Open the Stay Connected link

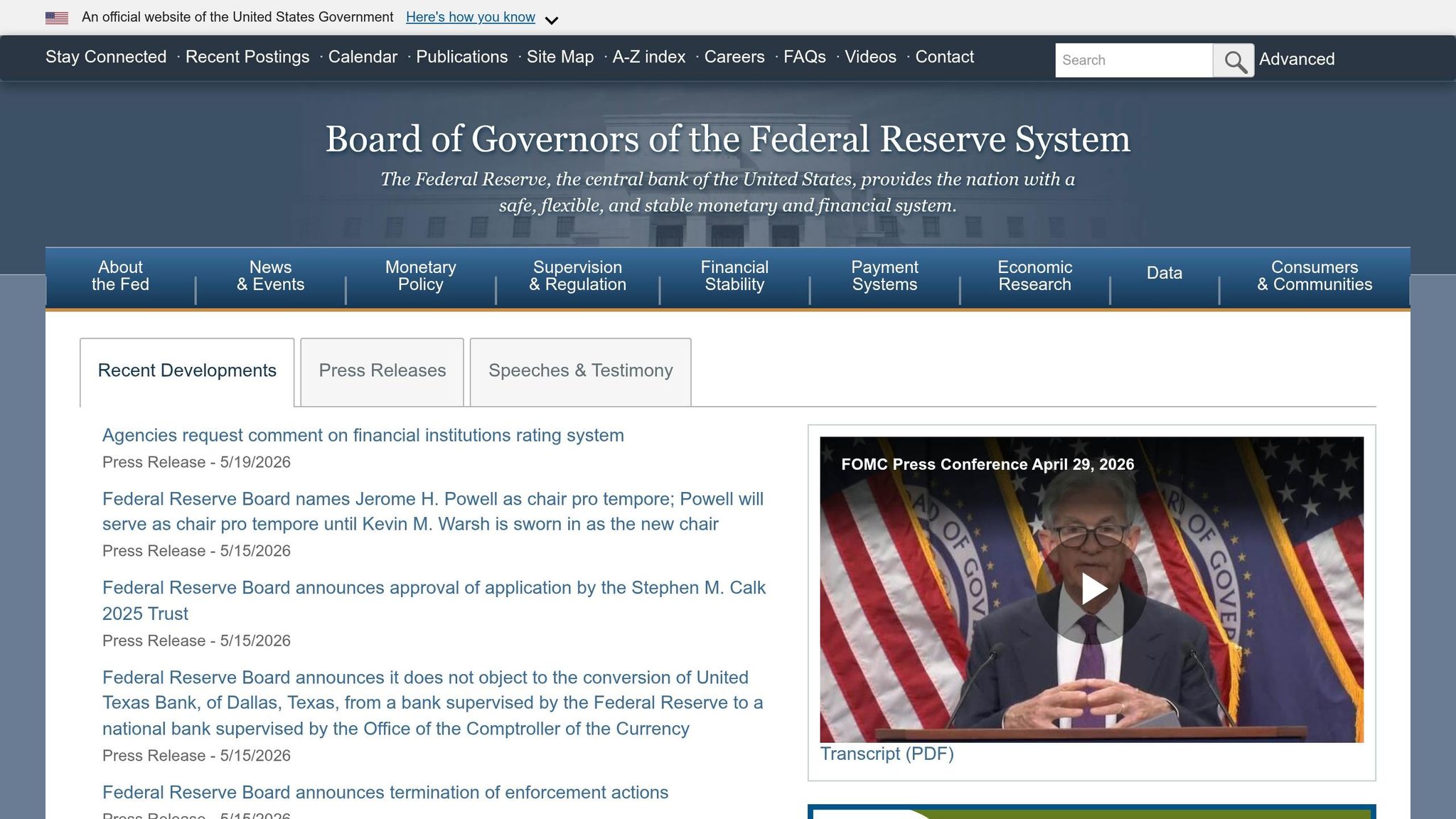pyautogui.click(x=106, y=57)
